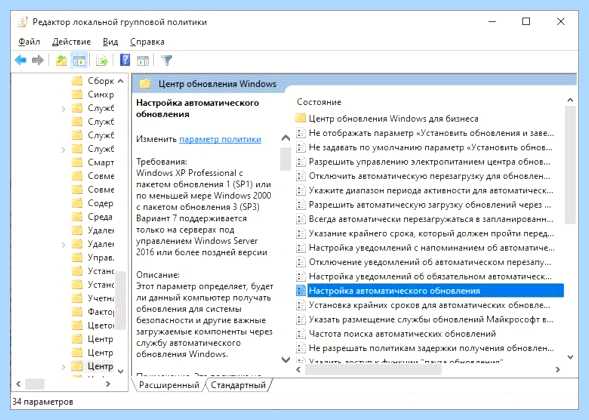Image resolution: width=589 pixels, height=420 pixels.
Task: Select policy Не отображать параметр «Установить обновления
Action: click(431, 133)
